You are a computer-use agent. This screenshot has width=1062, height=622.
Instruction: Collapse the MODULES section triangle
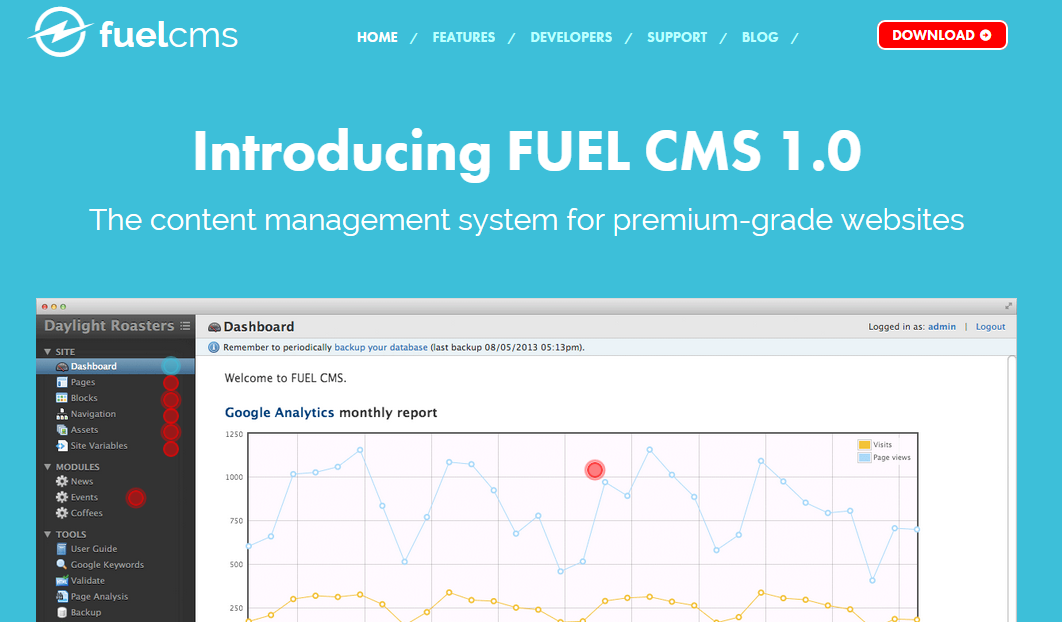point(47,467)
